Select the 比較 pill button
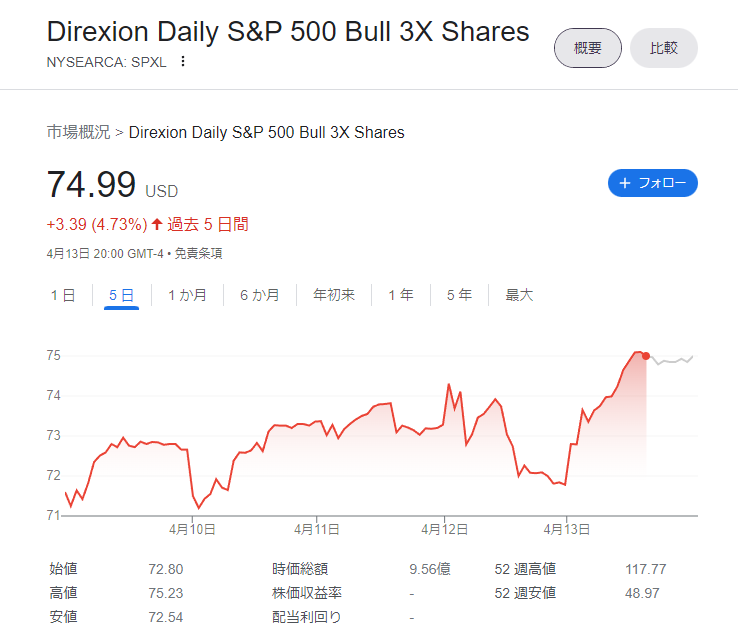Image resolution: width=738 pixels, height=635 pixels. coord(664,48)
